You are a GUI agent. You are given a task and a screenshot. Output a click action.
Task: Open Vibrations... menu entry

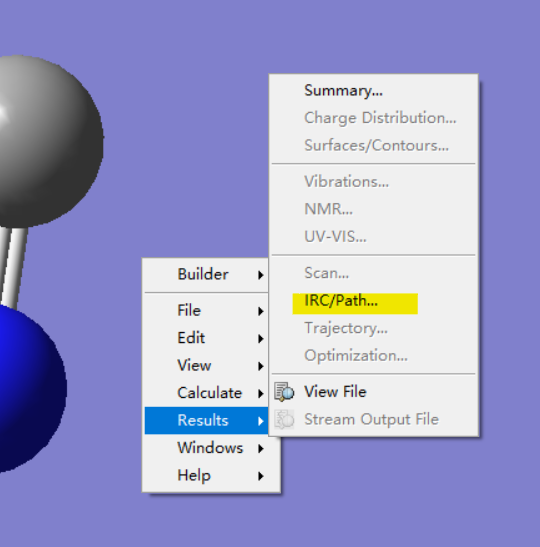374,181
